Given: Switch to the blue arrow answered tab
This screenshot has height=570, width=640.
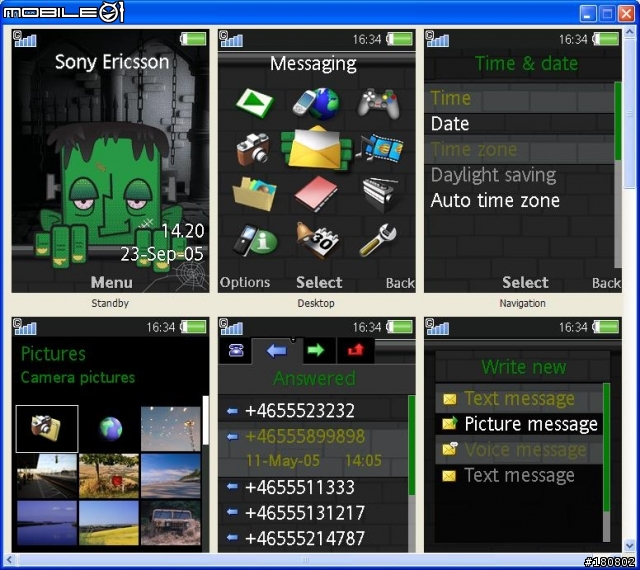Looking at the screenshot, I should click(x=277, y=350).
